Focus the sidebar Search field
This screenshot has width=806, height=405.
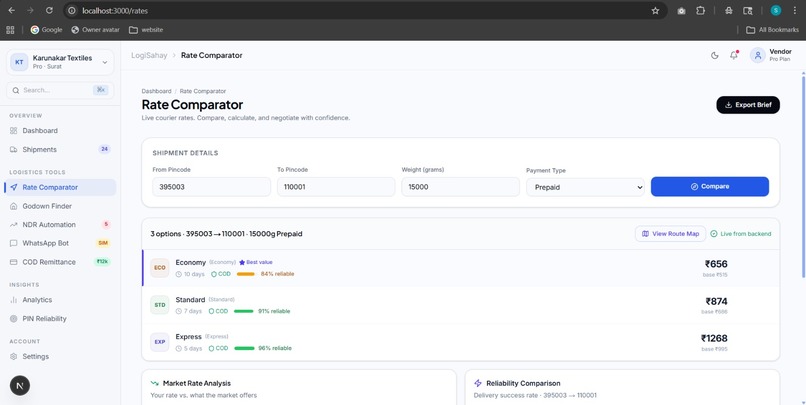tap(60, 90)
